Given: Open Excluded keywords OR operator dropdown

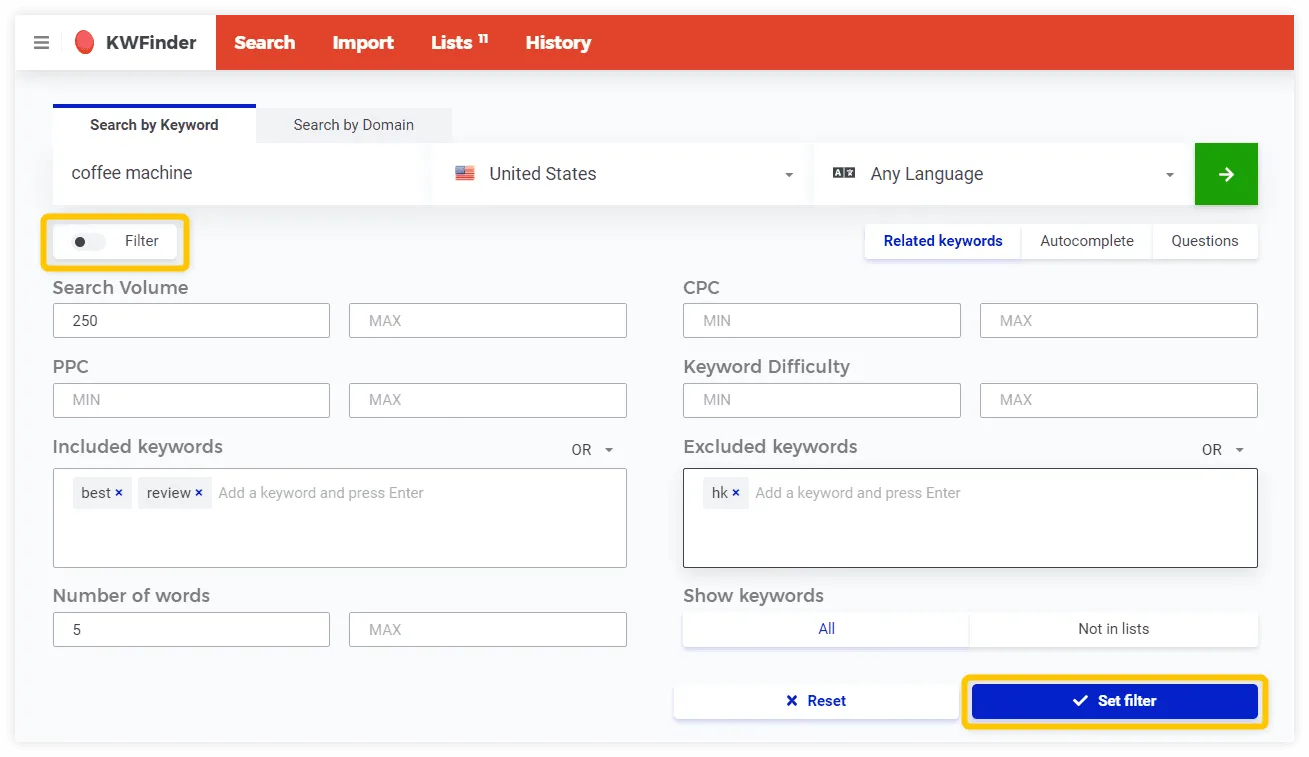Looking at the screenshot, I should (x=1224, y=450).
